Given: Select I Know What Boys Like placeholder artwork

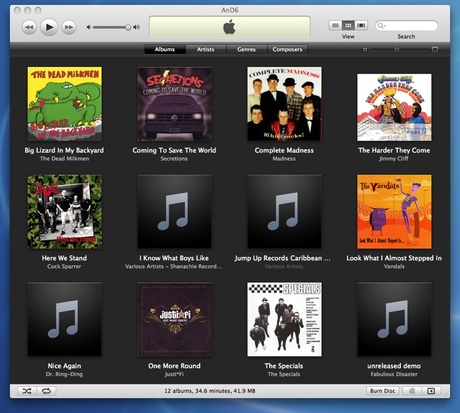Looking at the screenshot, I should click(174, 212).
